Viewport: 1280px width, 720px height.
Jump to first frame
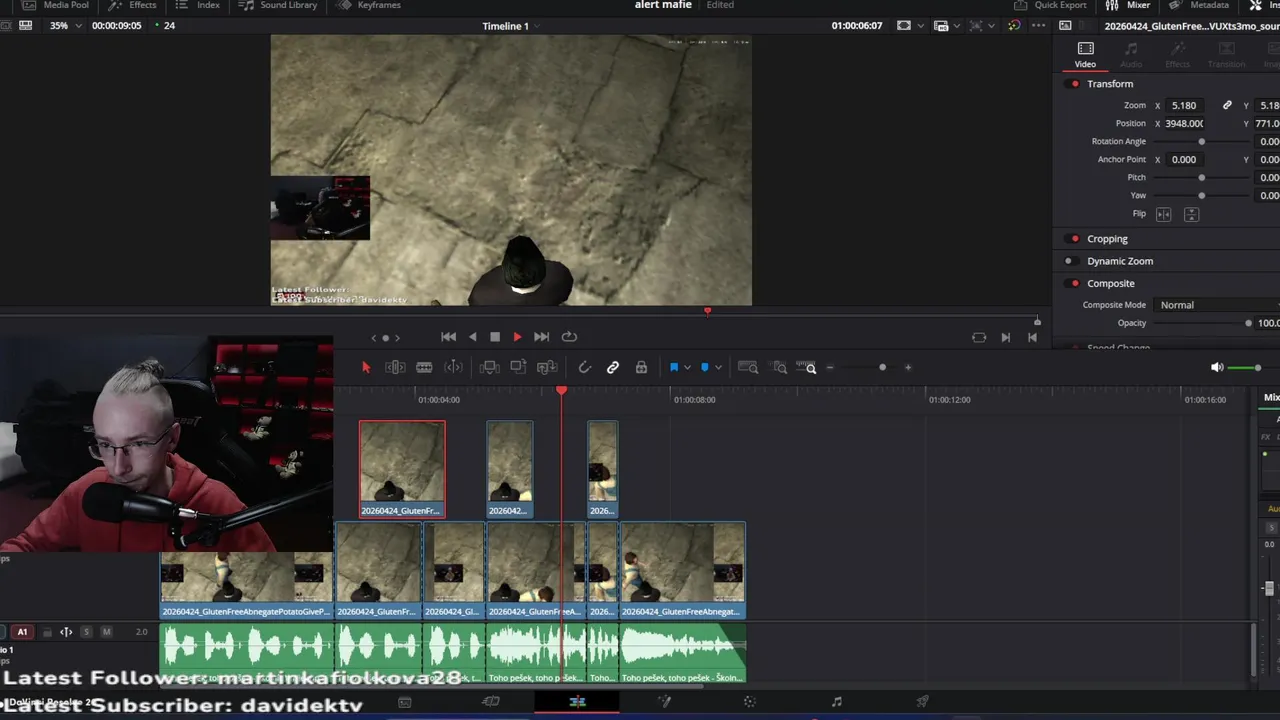449,337
